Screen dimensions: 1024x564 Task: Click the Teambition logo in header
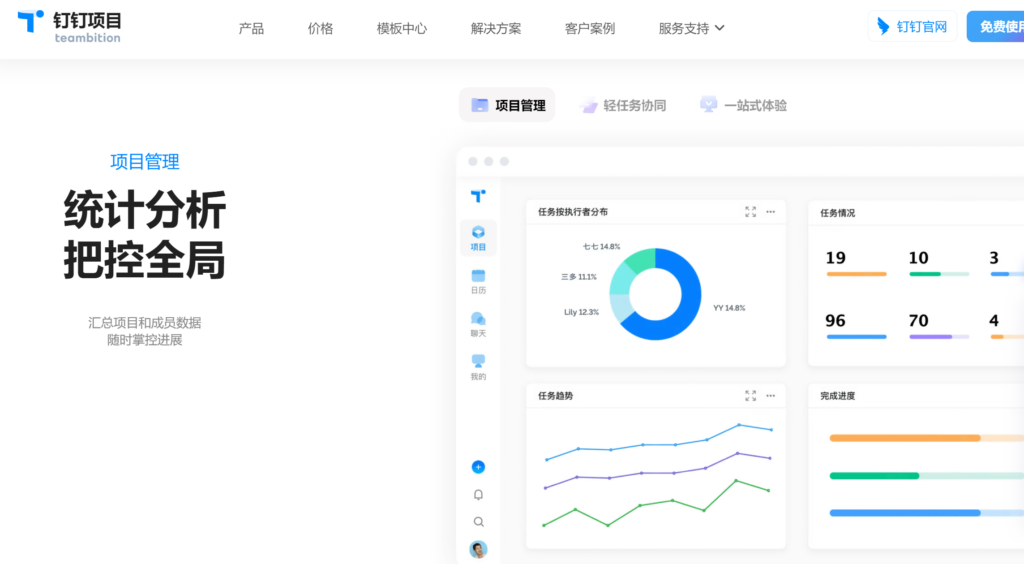(x=69, y=27)
